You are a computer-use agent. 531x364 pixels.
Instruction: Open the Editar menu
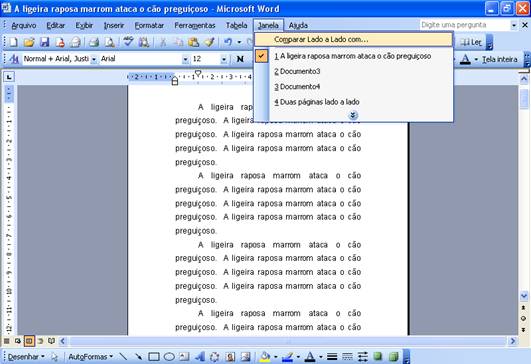[56, 25]
